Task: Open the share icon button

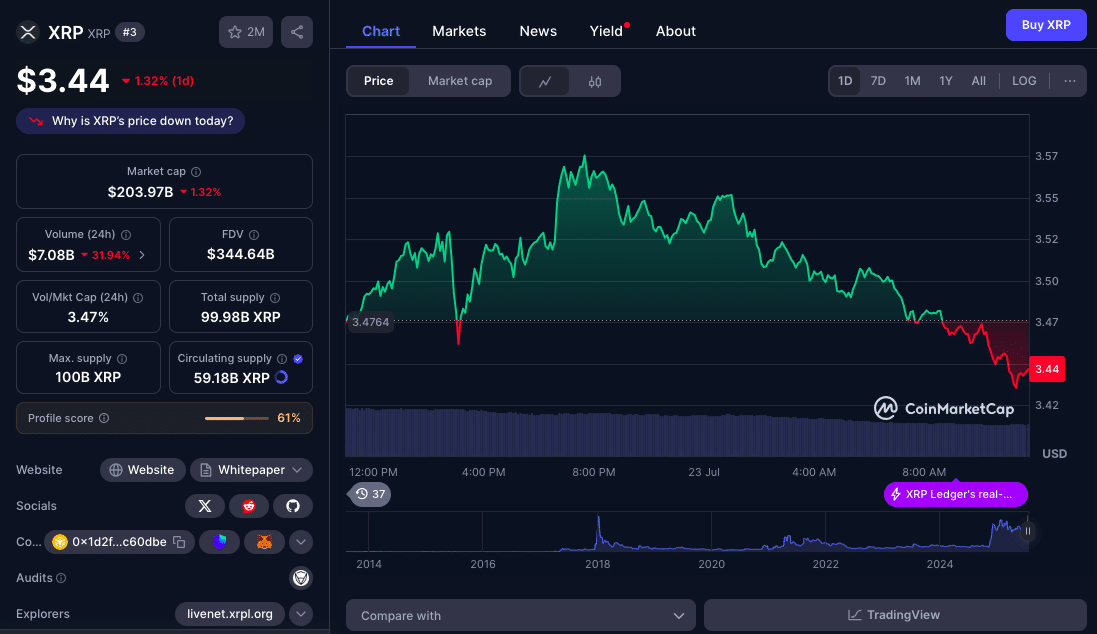Action: pos(297,32)
